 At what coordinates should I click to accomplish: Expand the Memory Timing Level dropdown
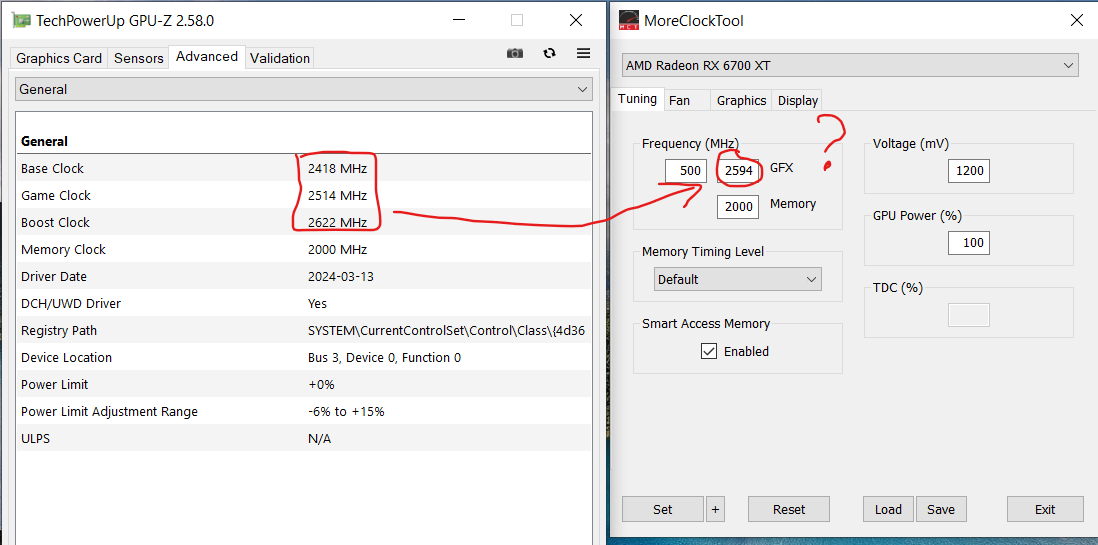coord(737,279)
